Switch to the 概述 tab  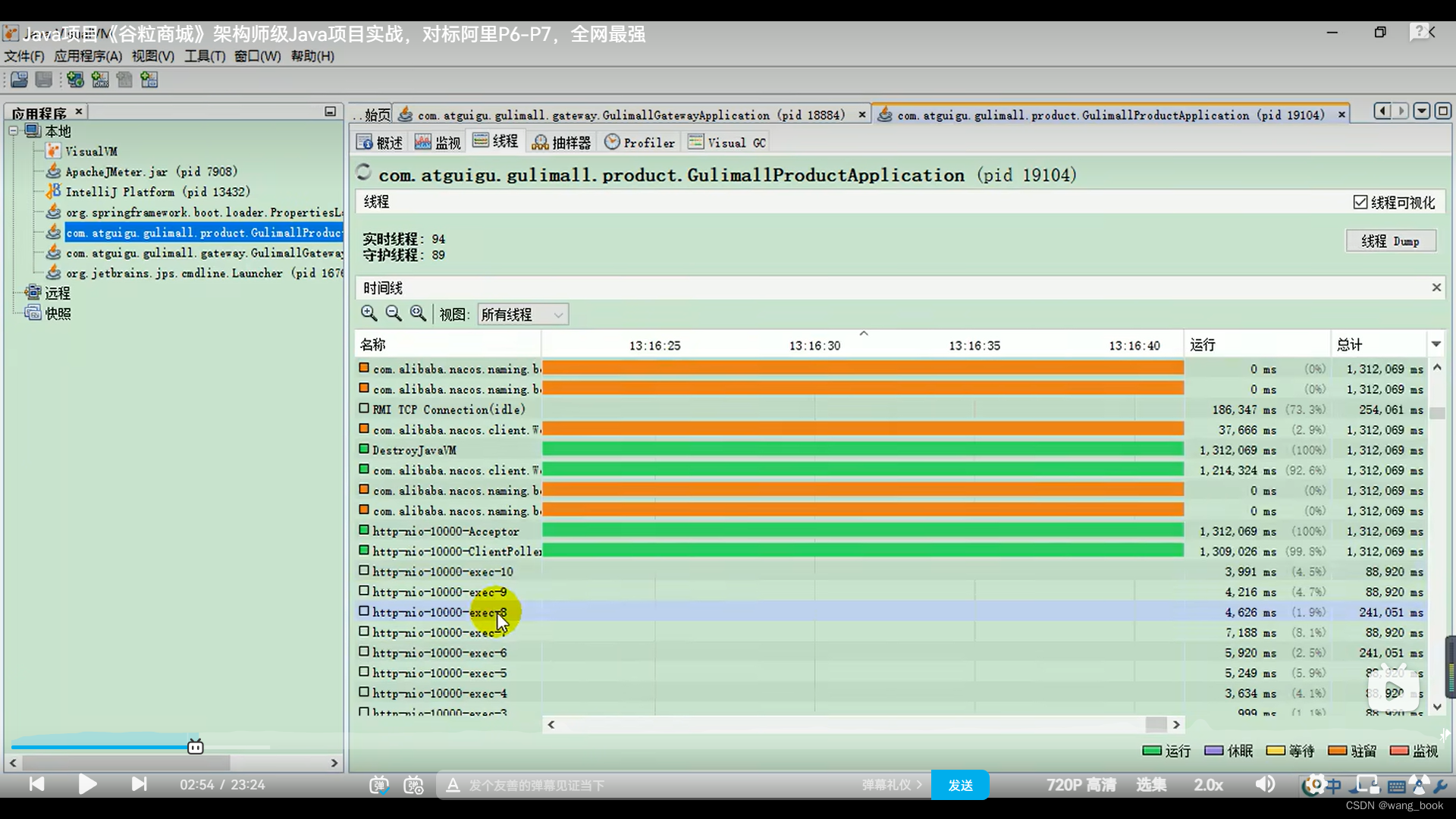coord(380,143)
